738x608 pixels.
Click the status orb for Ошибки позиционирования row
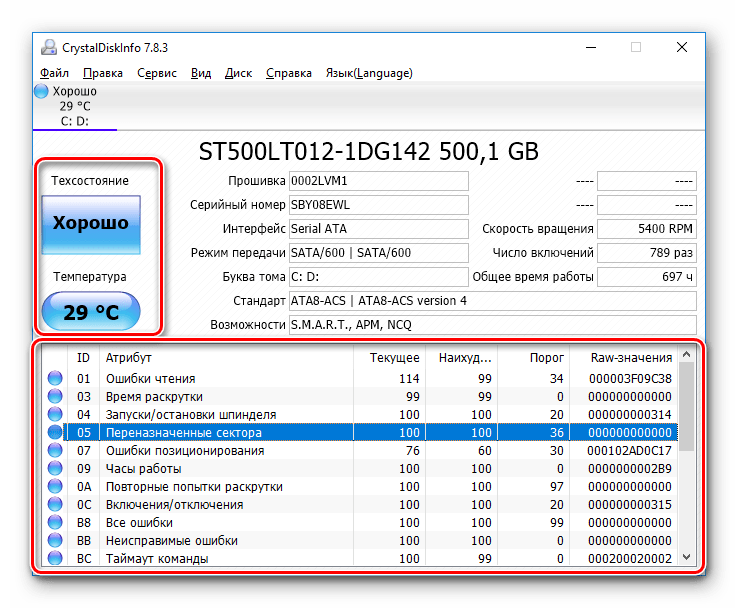click(x=55, y=450)
